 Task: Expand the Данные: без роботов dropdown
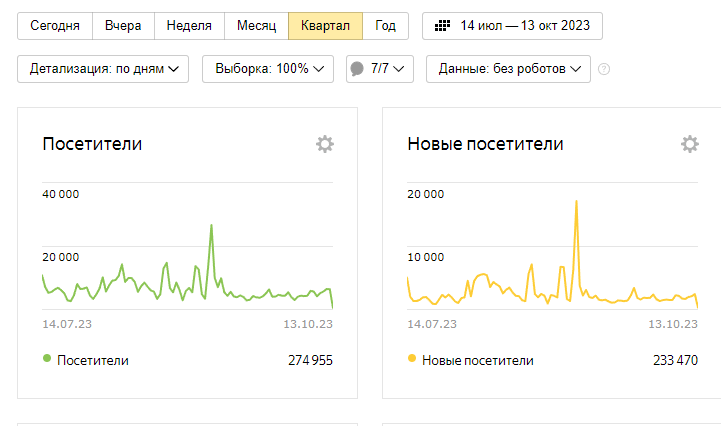tap(508, 69)
